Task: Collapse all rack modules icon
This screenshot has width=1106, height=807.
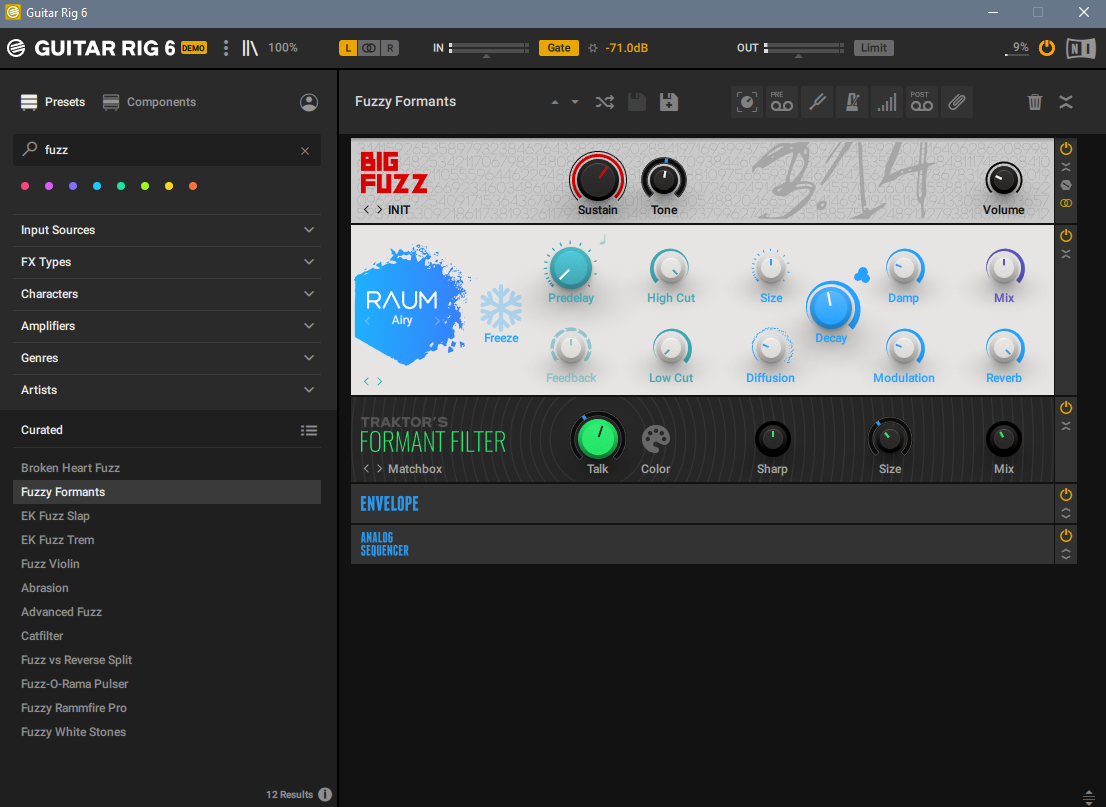Action: (1066, 102)
